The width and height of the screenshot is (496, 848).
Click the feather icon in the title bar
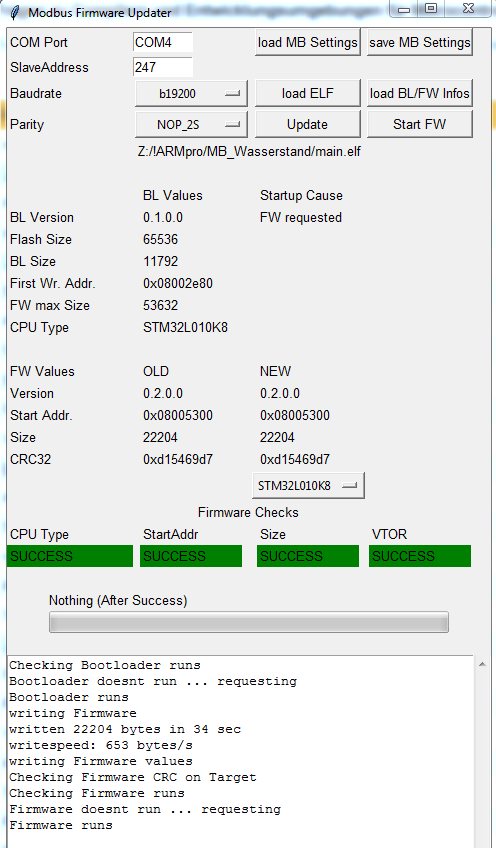[16, 12]
